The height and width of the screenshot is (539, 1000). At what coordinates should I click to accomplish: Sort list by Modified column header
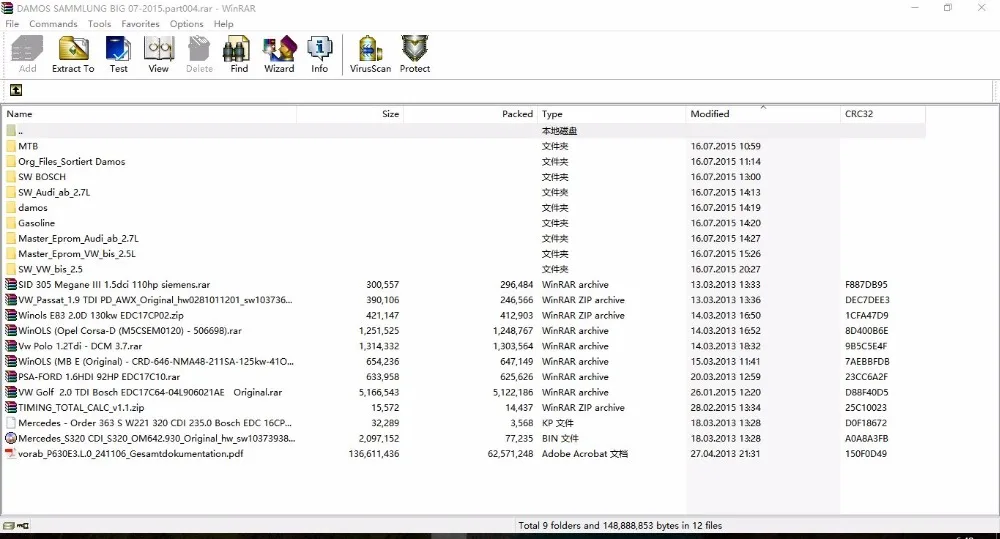(x=763, y=114)
